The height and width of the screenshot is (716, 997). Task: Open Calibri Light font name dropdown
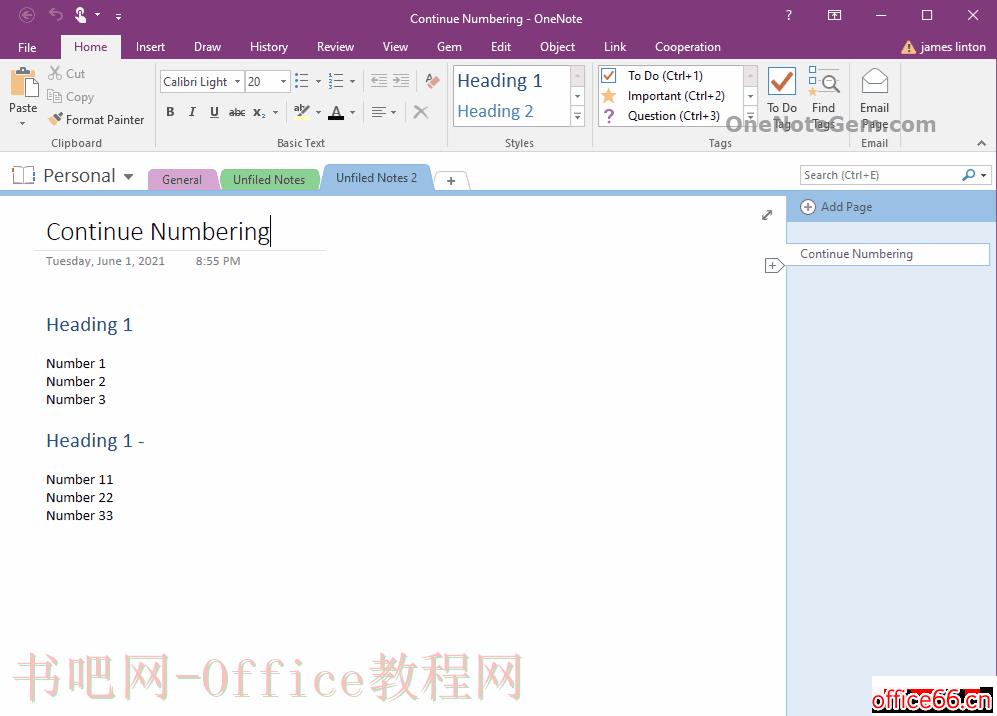coord(237,81)
